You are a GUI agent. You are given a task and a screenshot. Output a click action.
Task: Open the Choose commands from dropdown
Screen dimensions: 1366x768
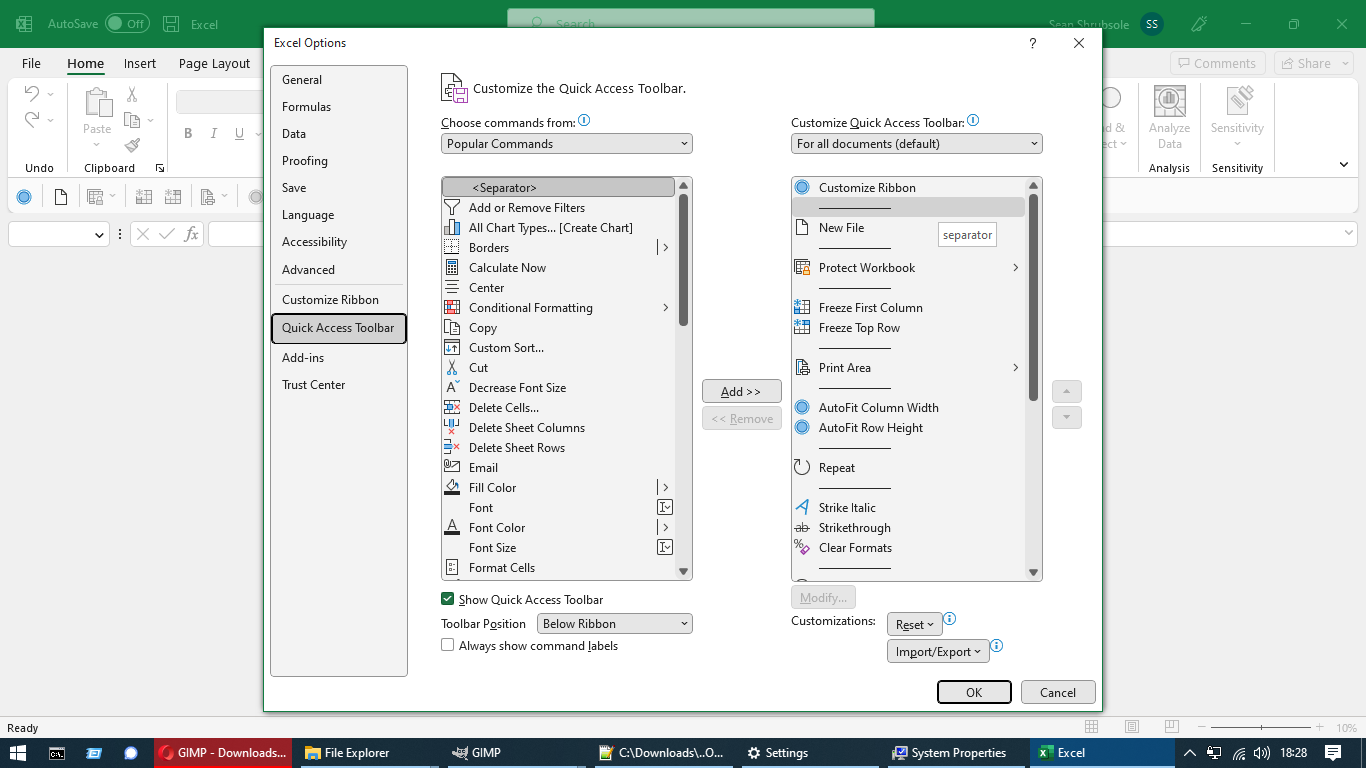tap(566, 144)
